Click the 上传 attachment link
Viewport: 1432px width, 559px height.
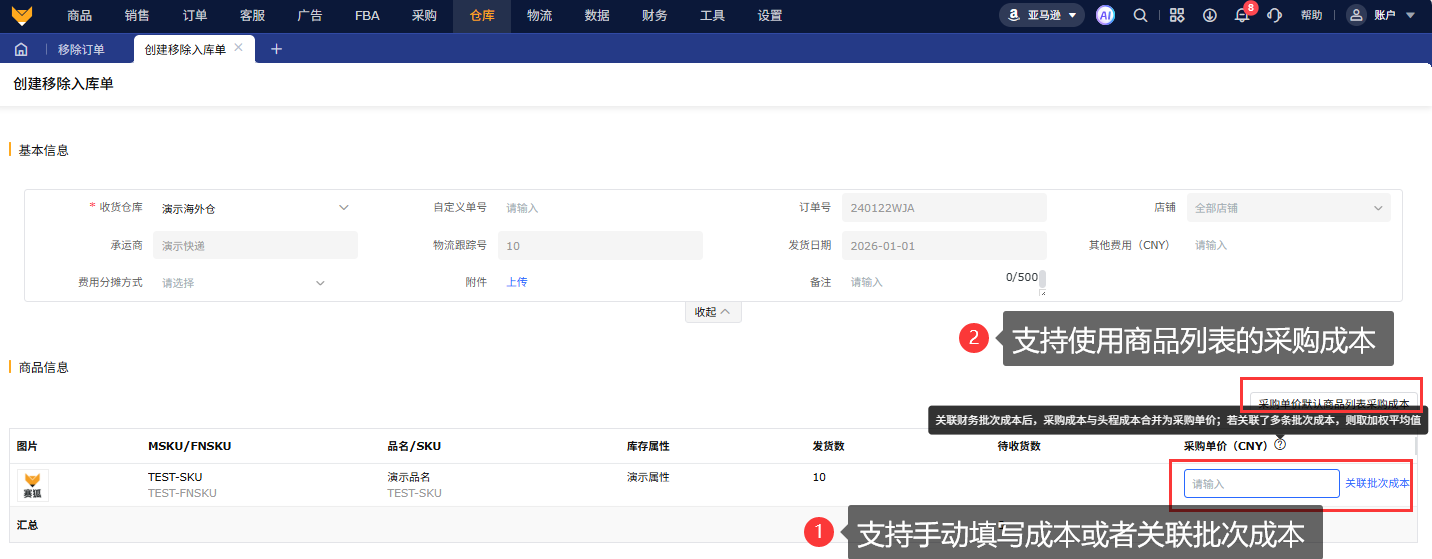[516, 282]
